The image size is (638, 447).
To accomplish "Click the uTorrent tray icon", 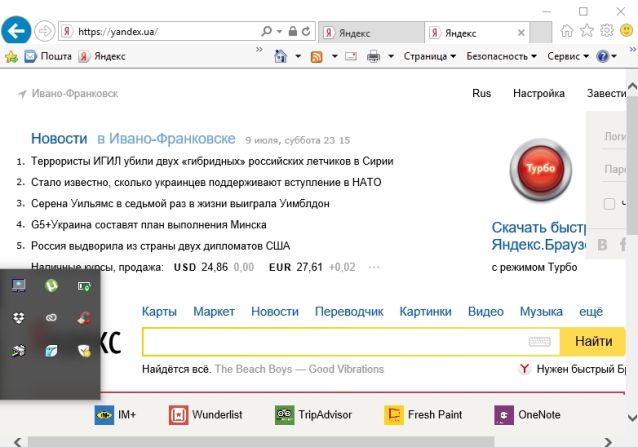I will [x=50, y=286].
